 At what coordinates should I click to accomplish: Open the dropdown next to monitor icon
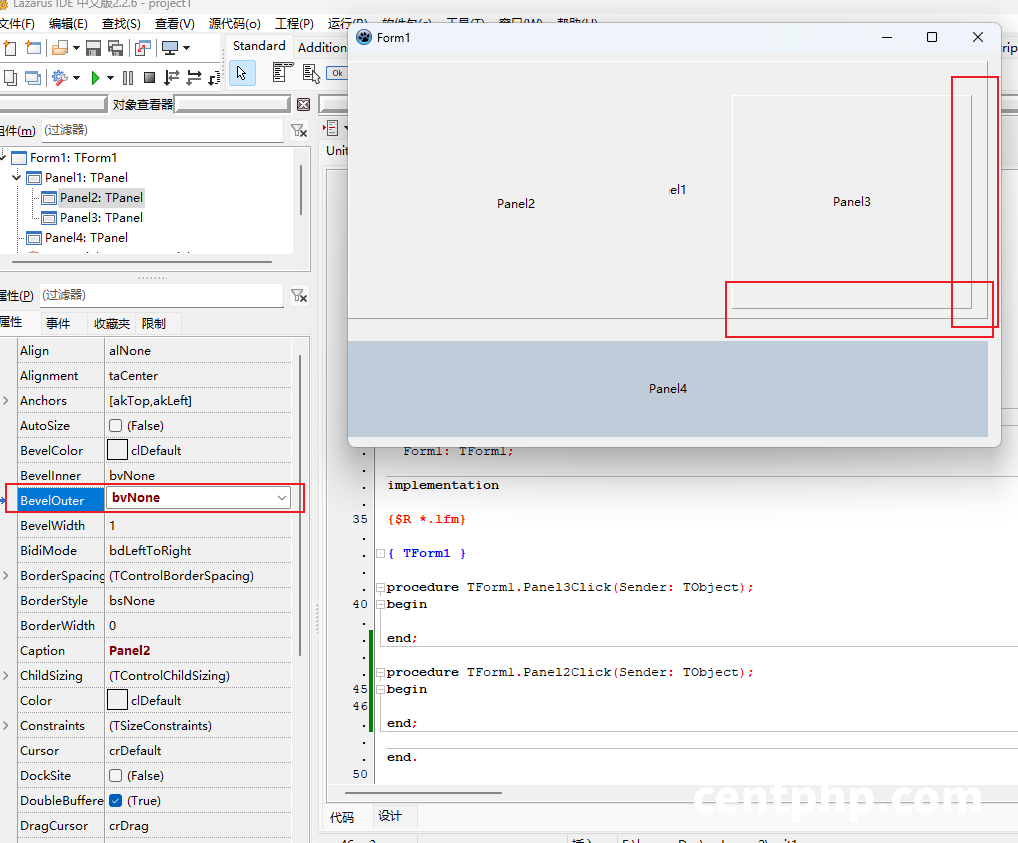(186, 47)
